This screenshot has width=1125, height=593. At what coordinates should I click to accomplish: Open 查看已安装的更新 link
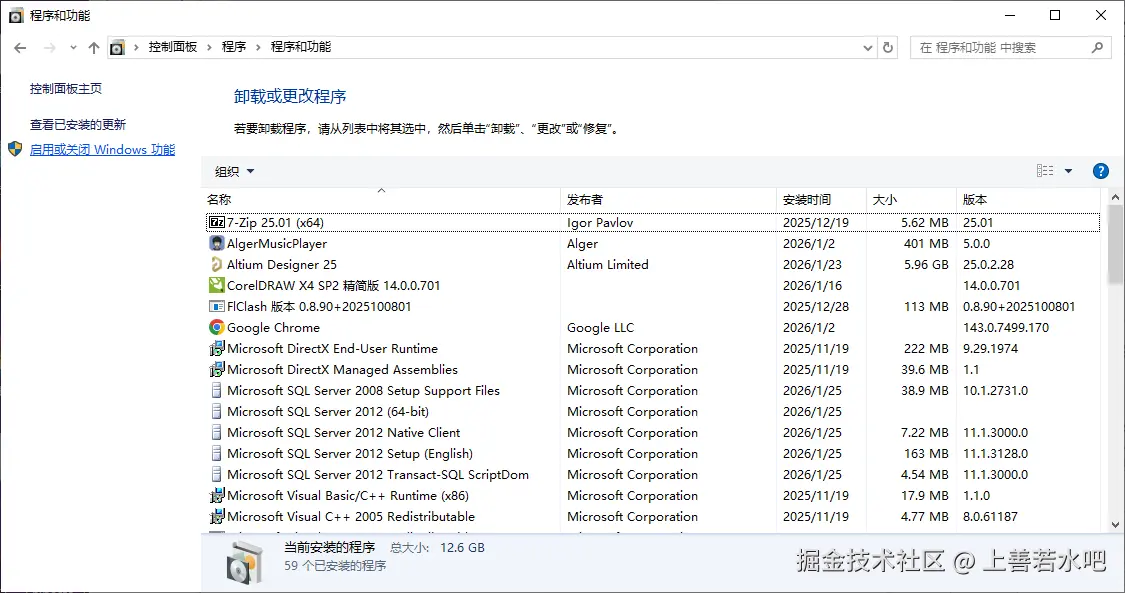coord(77,125)
